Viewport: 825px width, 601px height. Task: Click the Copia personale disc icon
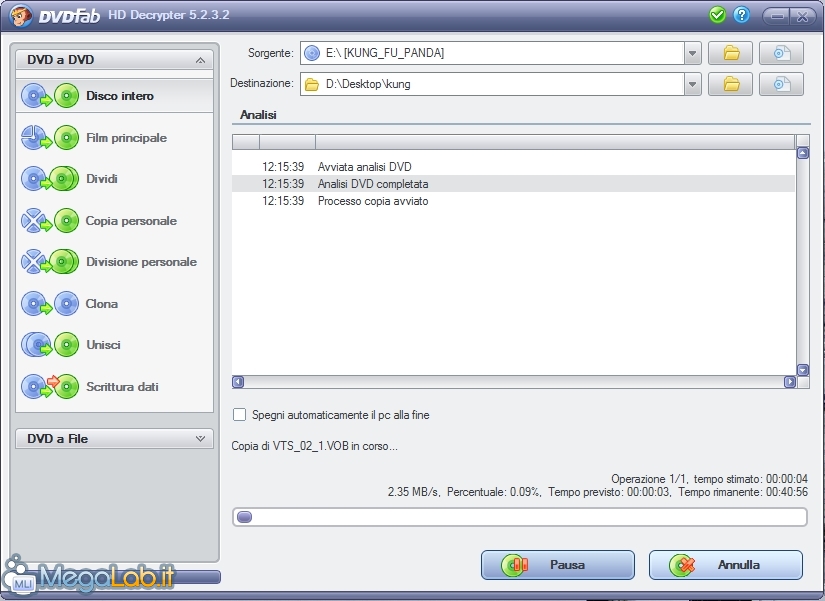coord(50,221)
